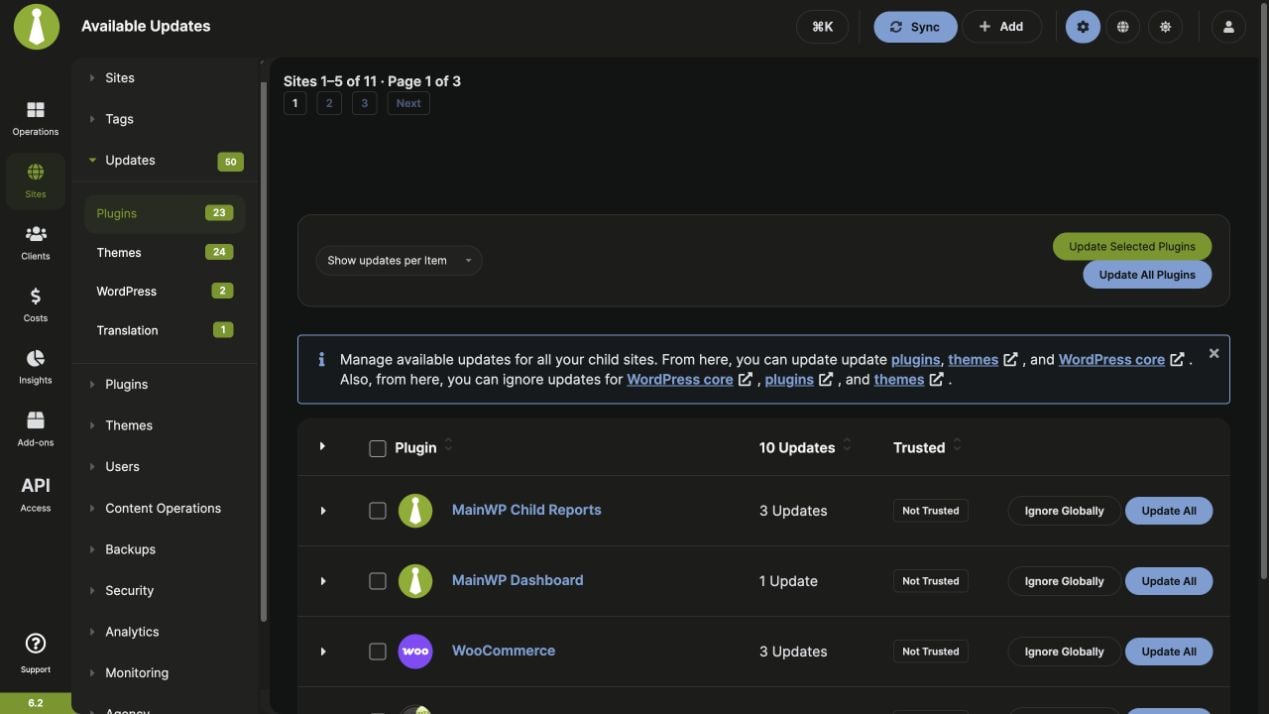Select the WordPress updates submenu item
1269x714 pixels.
tap(165, 291)
